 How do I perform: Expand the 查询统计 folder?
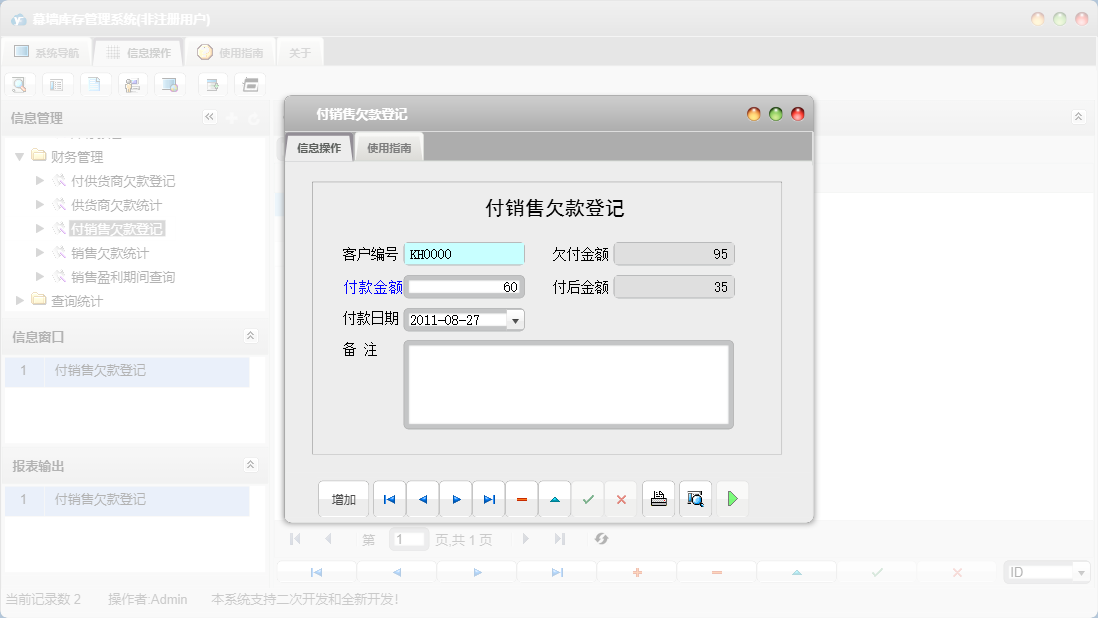point(18,299)
